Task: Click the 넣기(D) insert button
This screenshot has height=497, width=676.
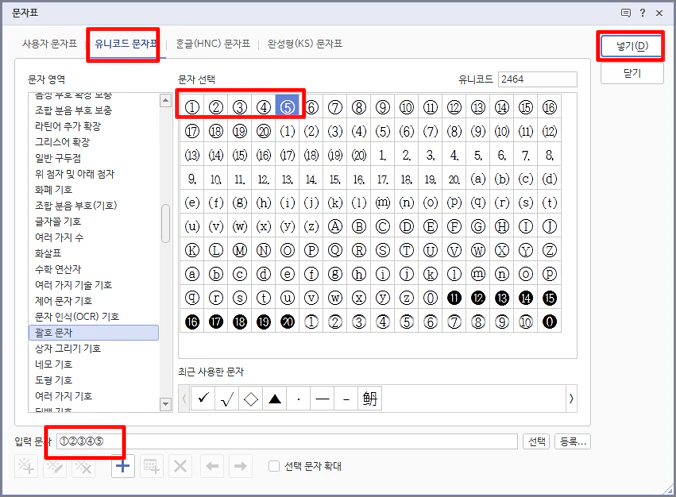Action: [632, 46]
